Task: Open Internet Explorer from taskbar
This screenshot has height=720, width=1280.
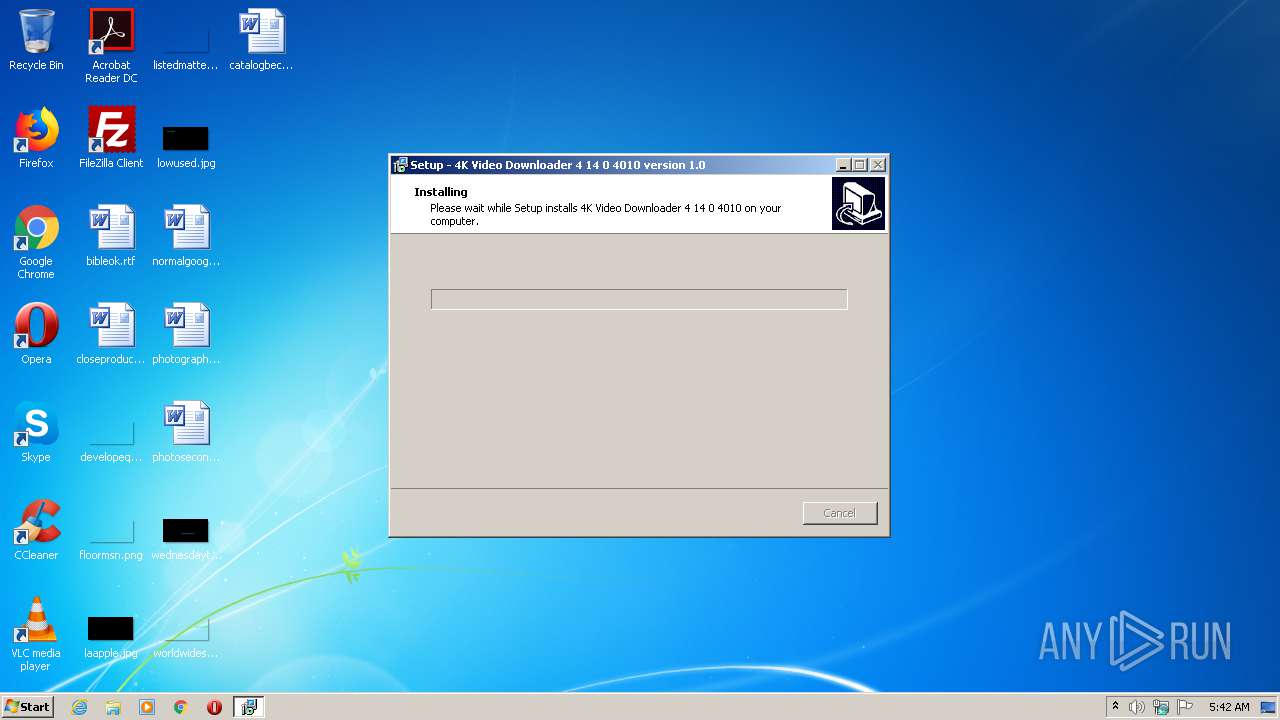Action: (79, 707)
